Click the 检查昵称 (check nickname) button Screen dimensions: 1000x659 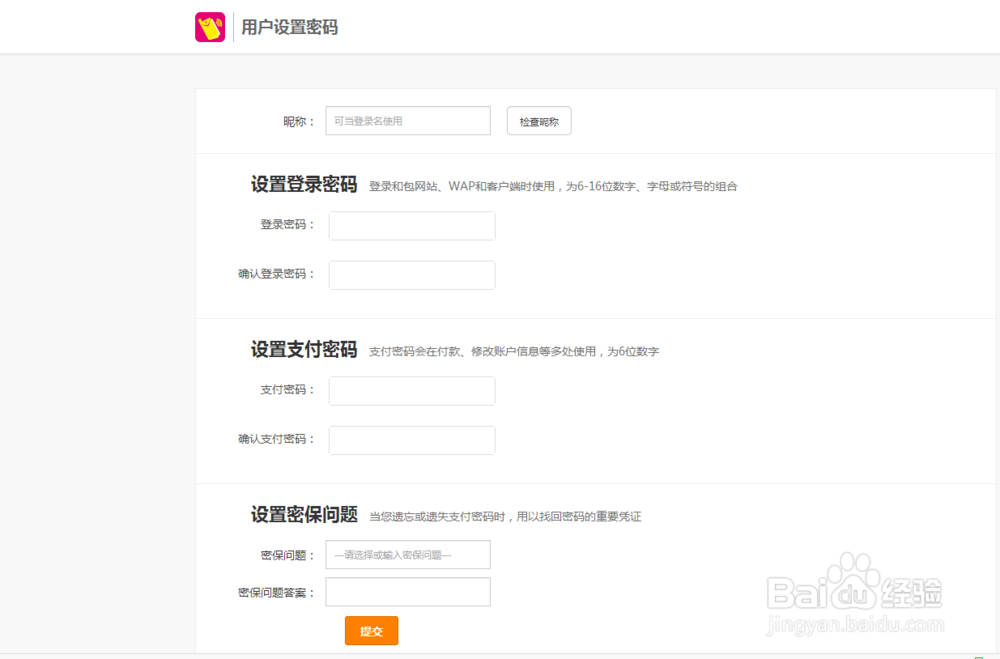pyautogui.click(x=539, y=120)
